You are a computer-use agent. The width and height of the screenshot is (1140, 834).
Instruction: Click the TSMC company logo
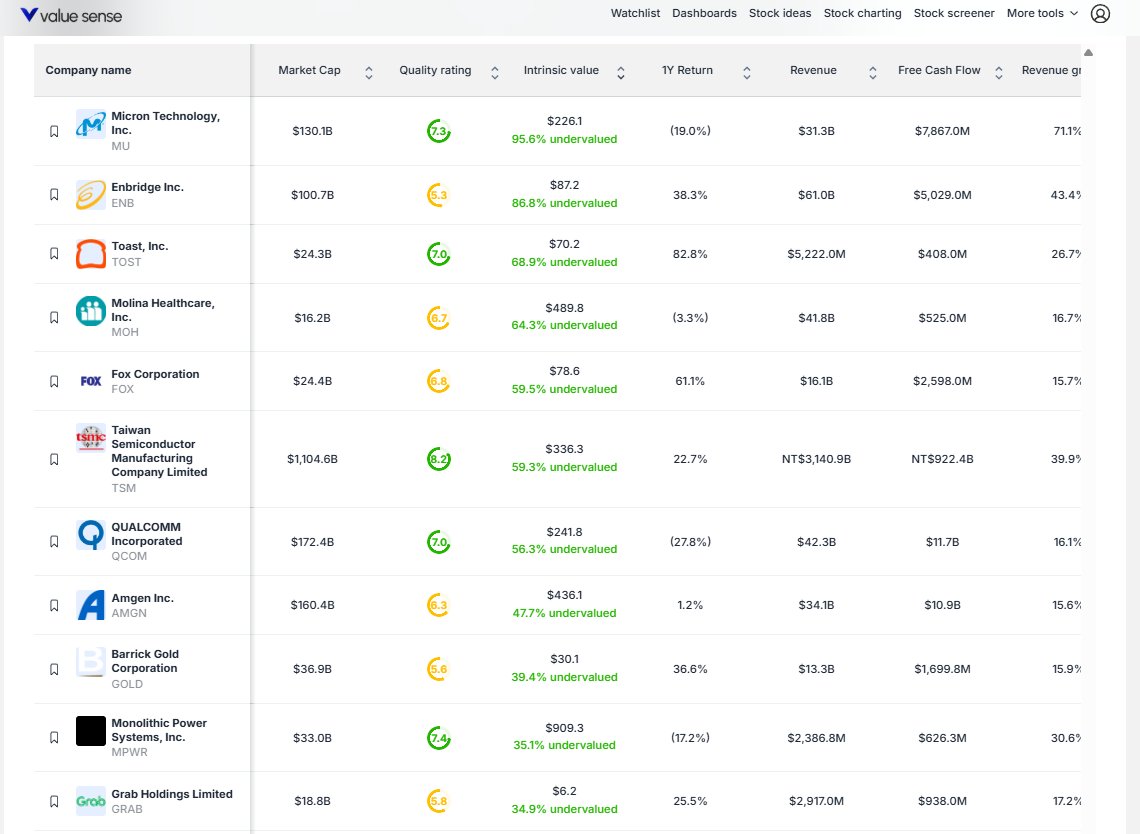tap(91, 438)
